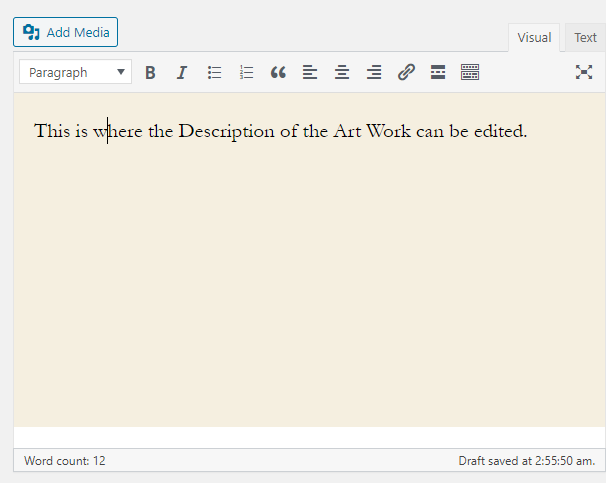Enter distraction-free writing mode
The height and width of the screenshot is (483, 606).
point(584,72)
